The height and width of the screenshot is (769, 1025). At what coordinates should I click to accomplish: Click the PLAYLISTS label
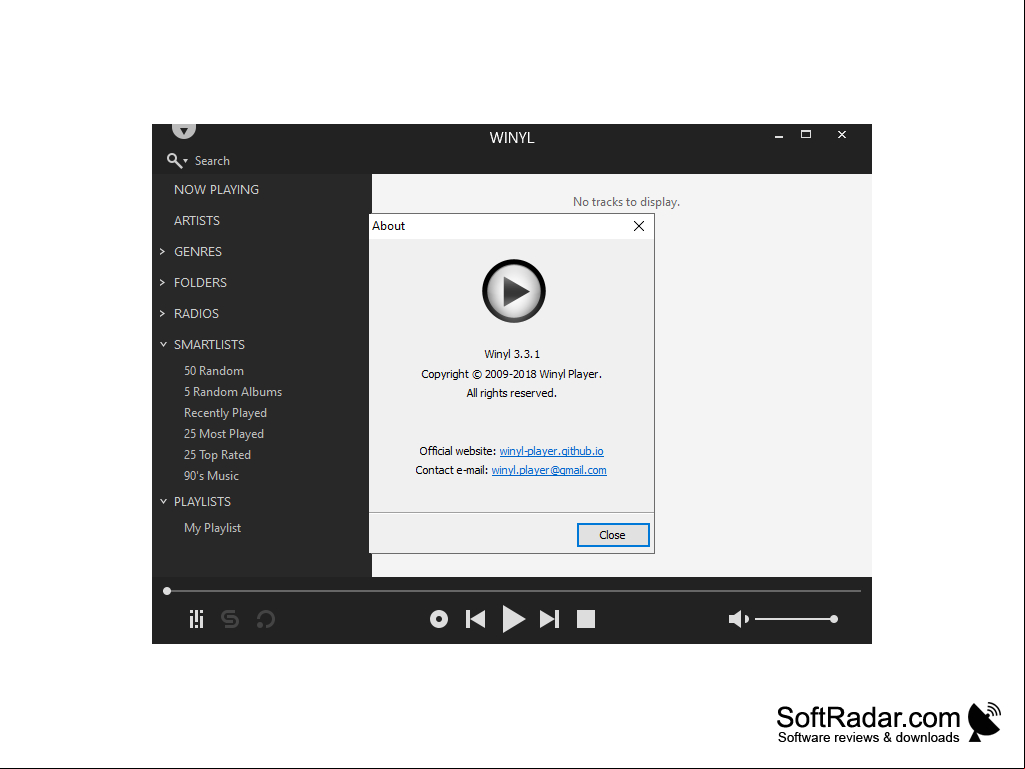click(x=202, y=502)
